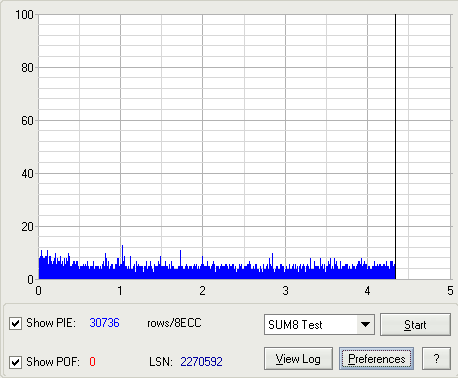Open the Preferences dialog

377,359
